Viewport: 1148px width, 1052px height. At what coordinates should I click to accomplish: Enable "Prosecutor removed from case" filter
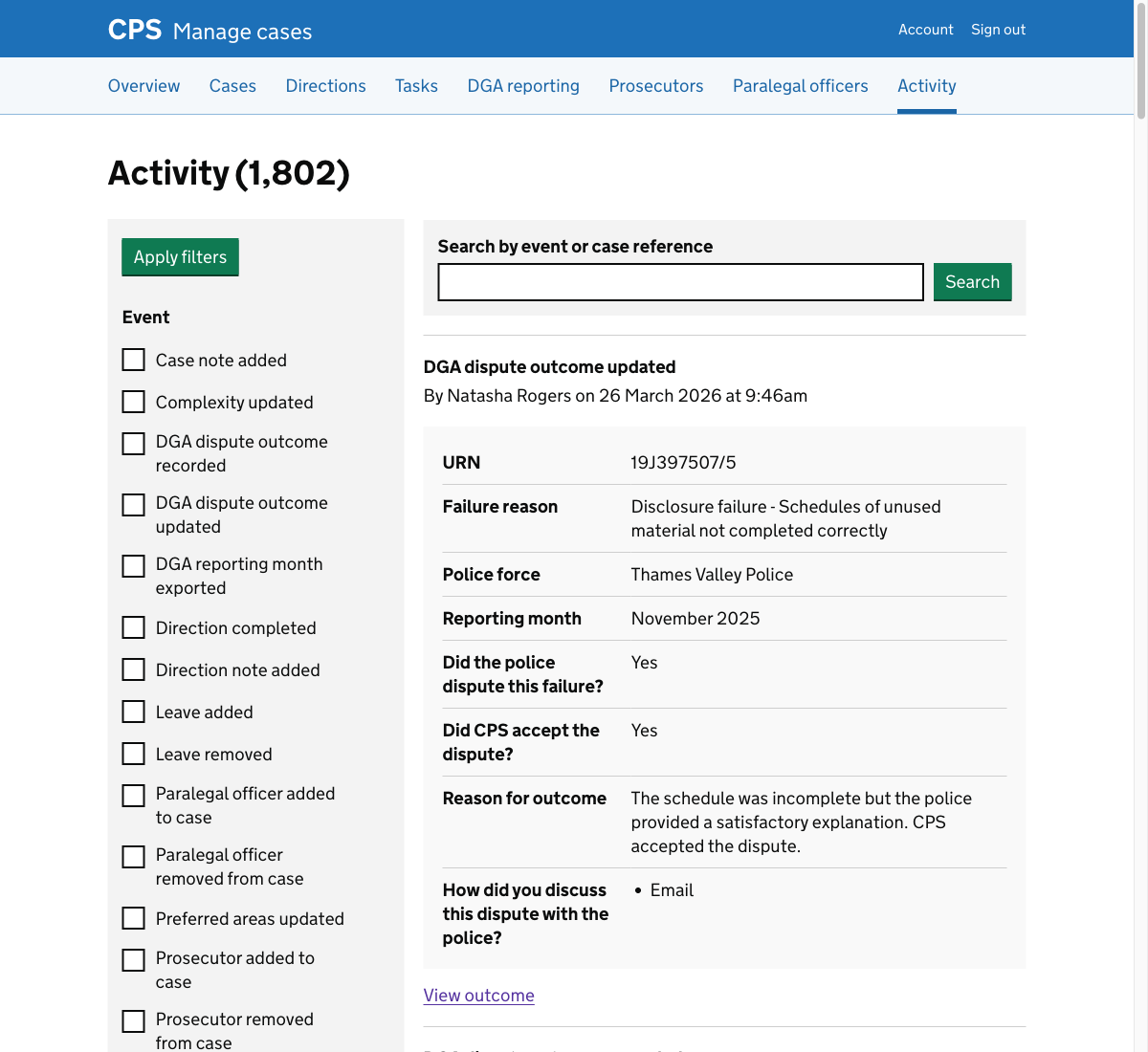(x=133, y=1020)
